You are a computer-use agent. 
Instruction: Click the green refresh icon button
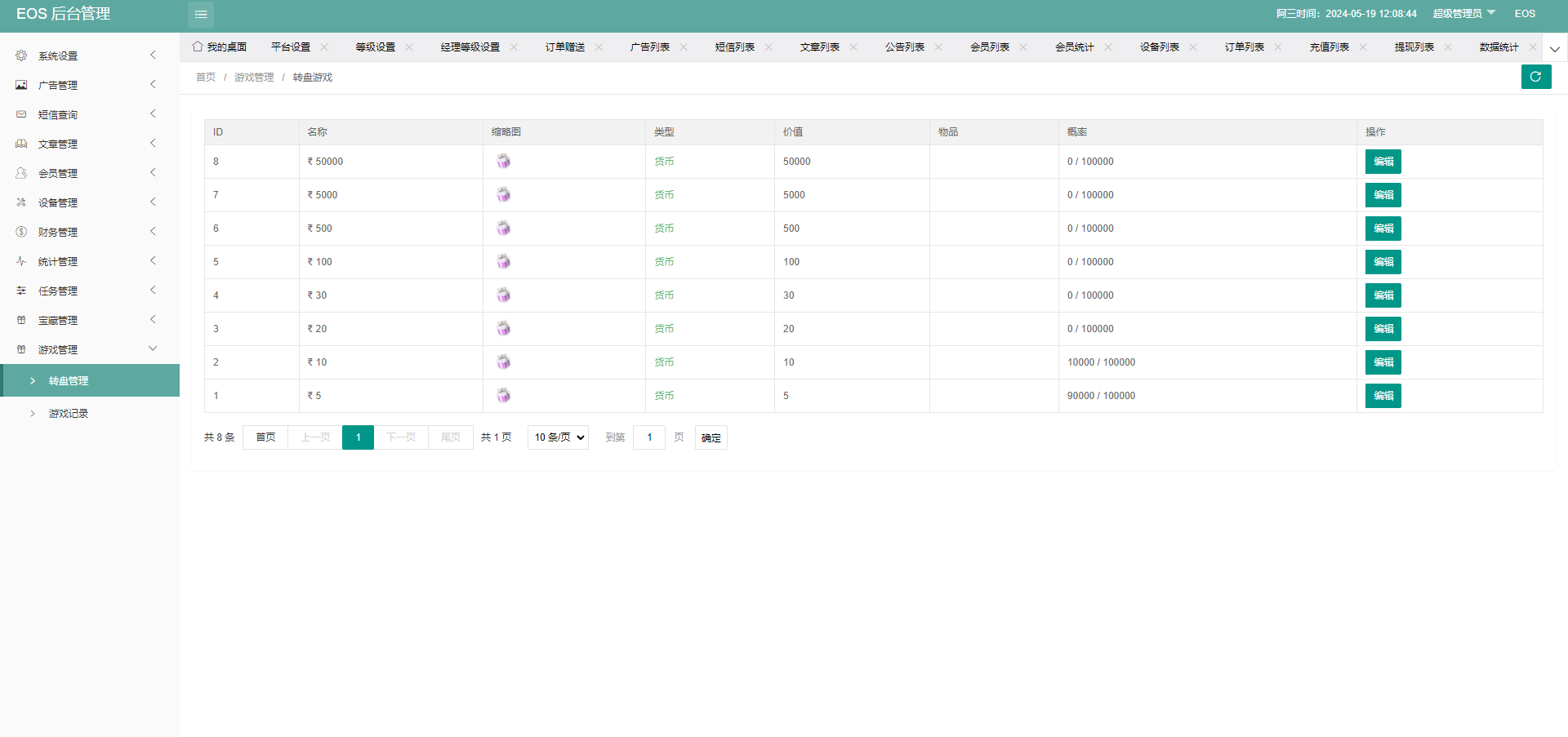point(1535,77)
